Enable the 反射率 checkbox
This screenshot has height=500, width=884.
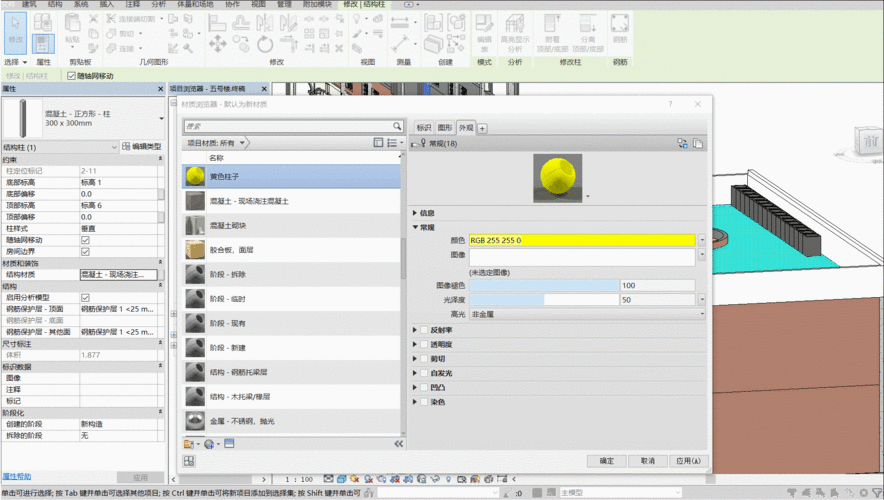(424, 330)
